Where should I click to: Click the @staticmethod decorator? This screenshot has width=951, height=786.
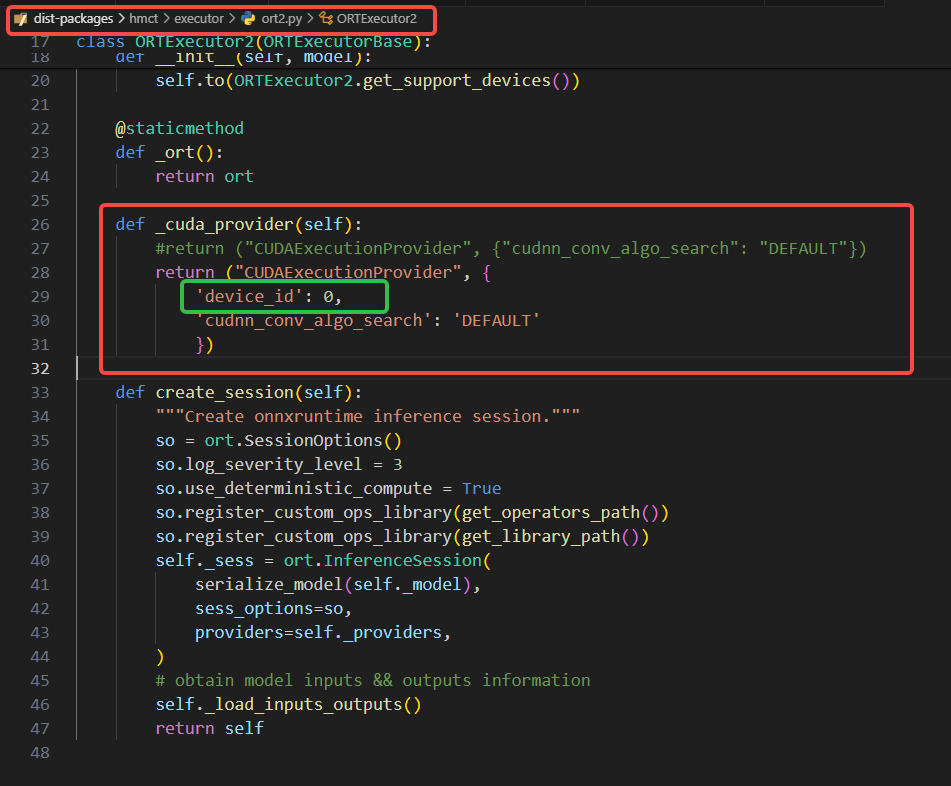coord(179,128)
